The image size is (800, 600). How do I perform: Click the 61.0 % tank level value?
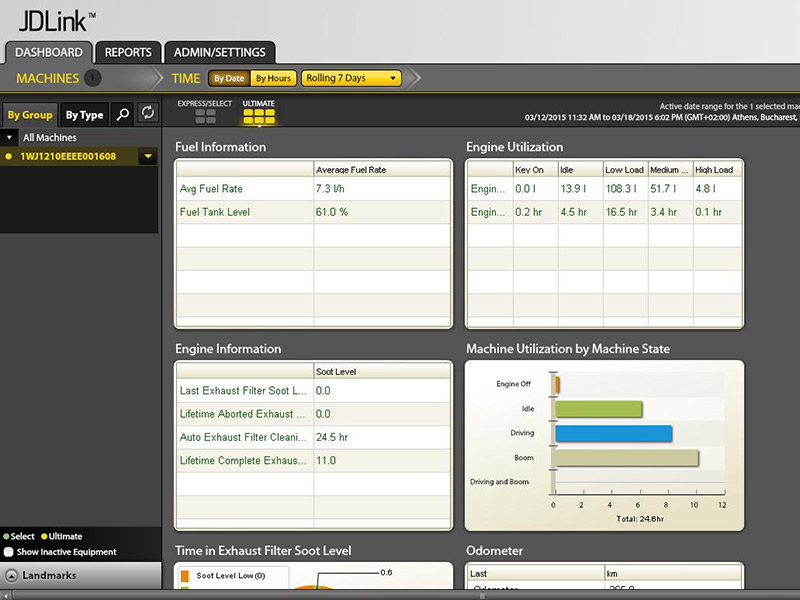point(332,212)
